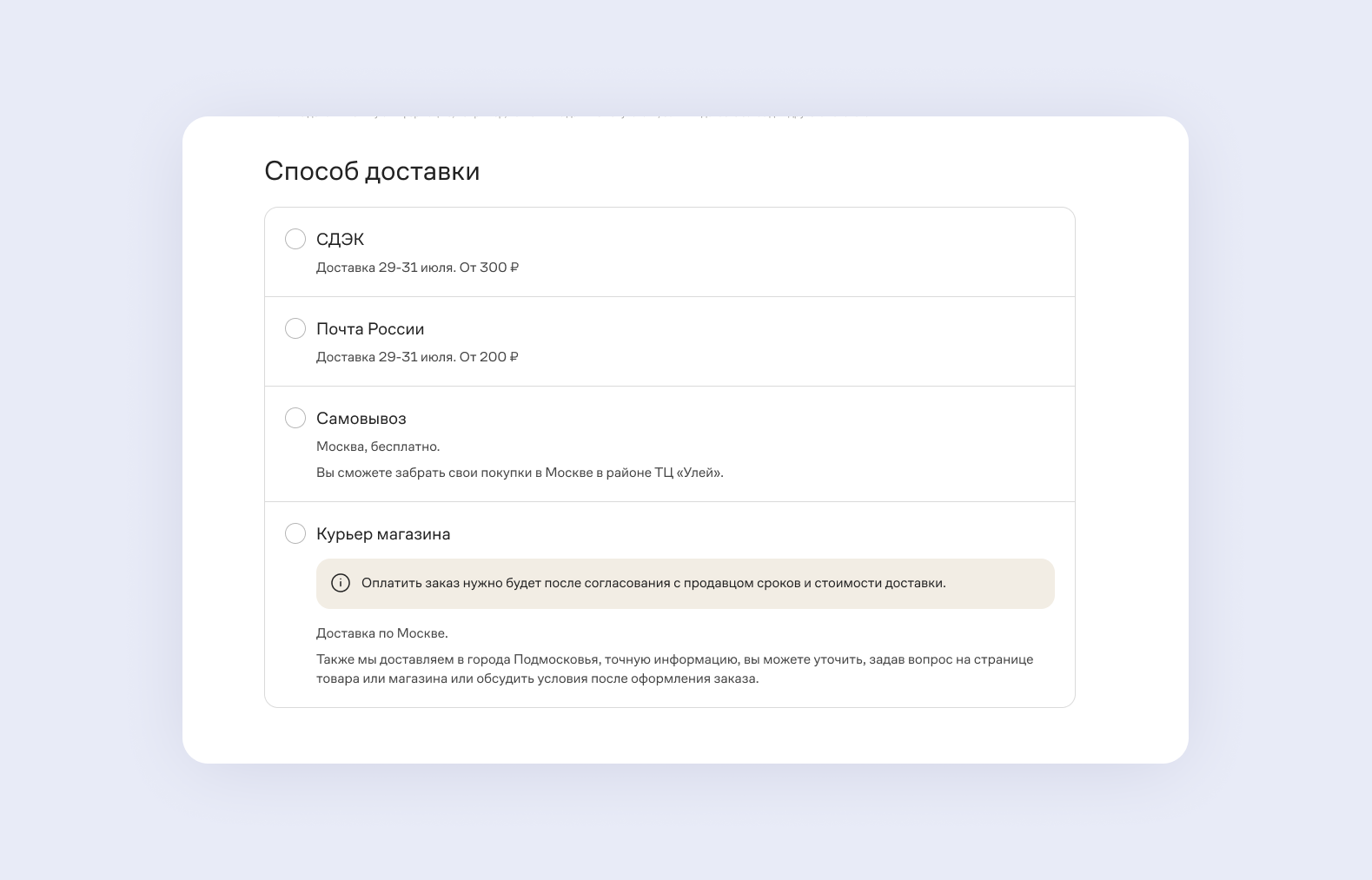Image resolution: width=1372 pixels, height=880 pixels.
Task: Click the 'Доставка по Москве.' line
Action: click(x=382, y=633)
